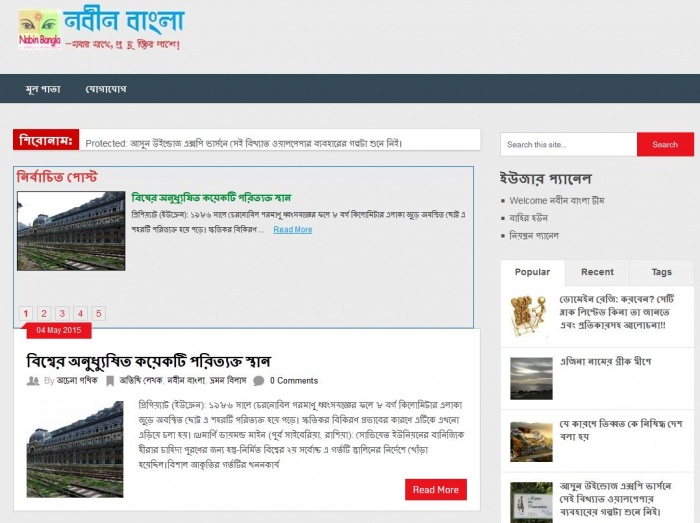The width and height of the screenshot is (700, 523).
Task: Click the Protected headline in the শিরোনাম ticker
Action: pyautogui.click(x=244, y=143)
